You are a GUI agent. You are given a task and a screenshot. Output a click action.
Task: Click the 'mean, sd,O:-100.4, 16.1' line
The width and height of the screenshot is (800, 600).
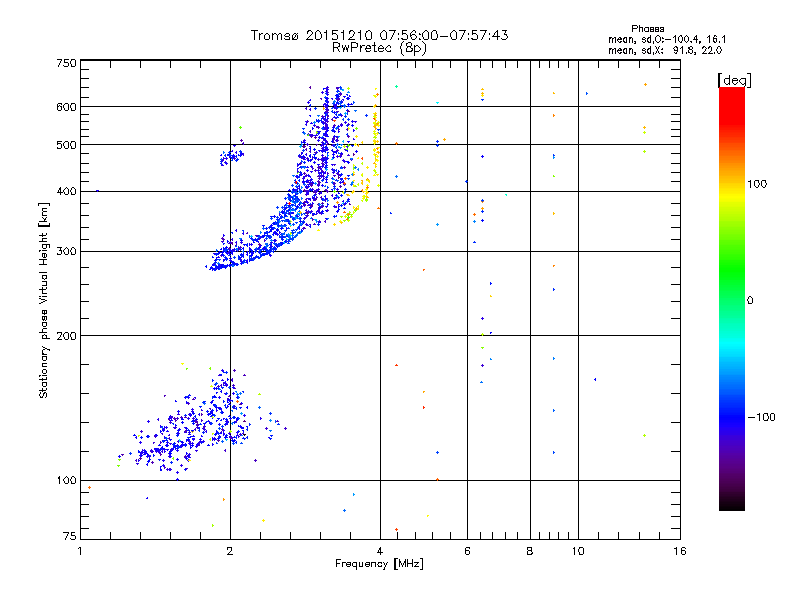[x=667, y=39]
